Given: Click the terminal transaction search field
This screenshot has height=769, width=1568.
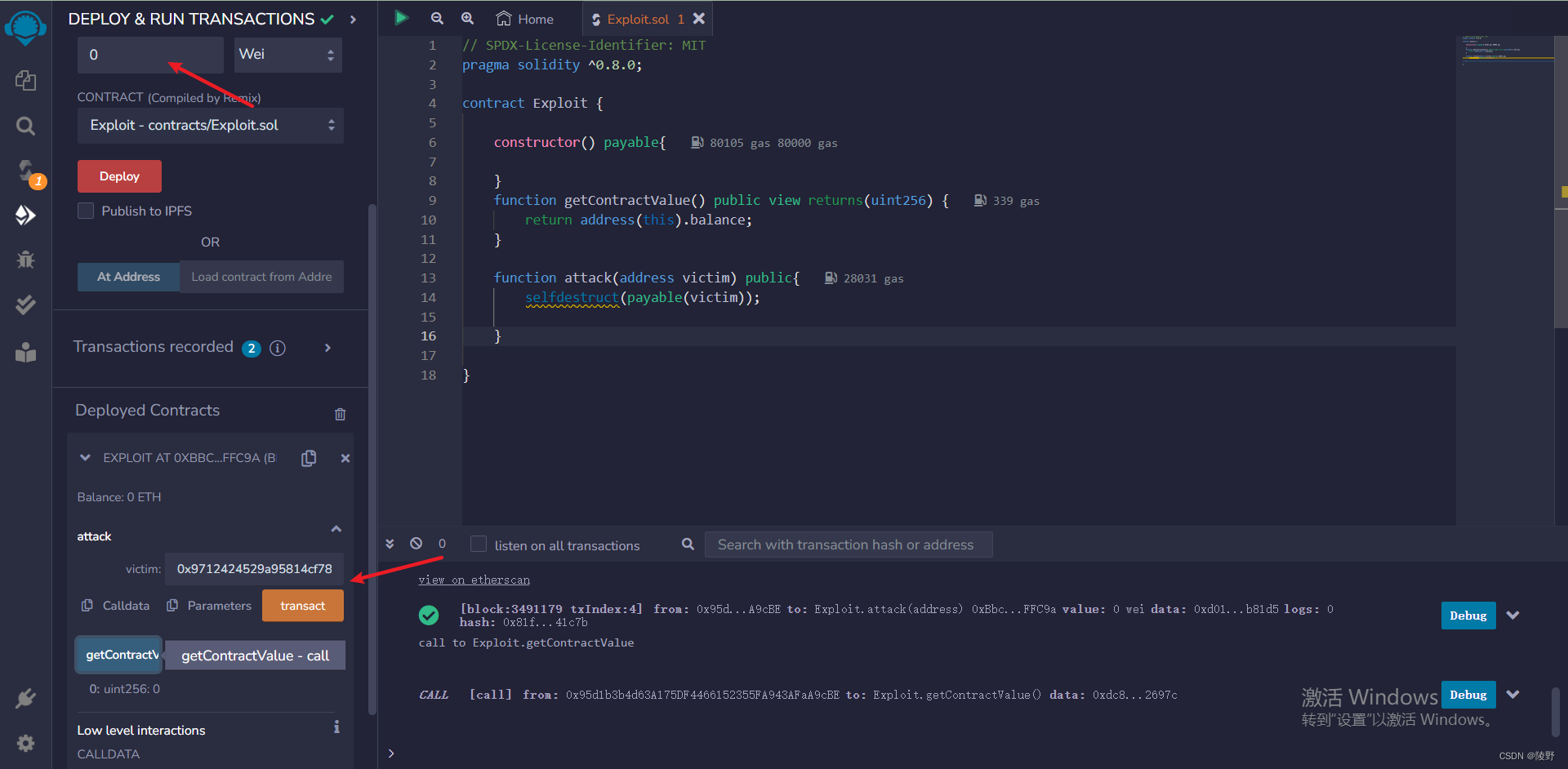Looking at the screenshot, I should (848, 545).
